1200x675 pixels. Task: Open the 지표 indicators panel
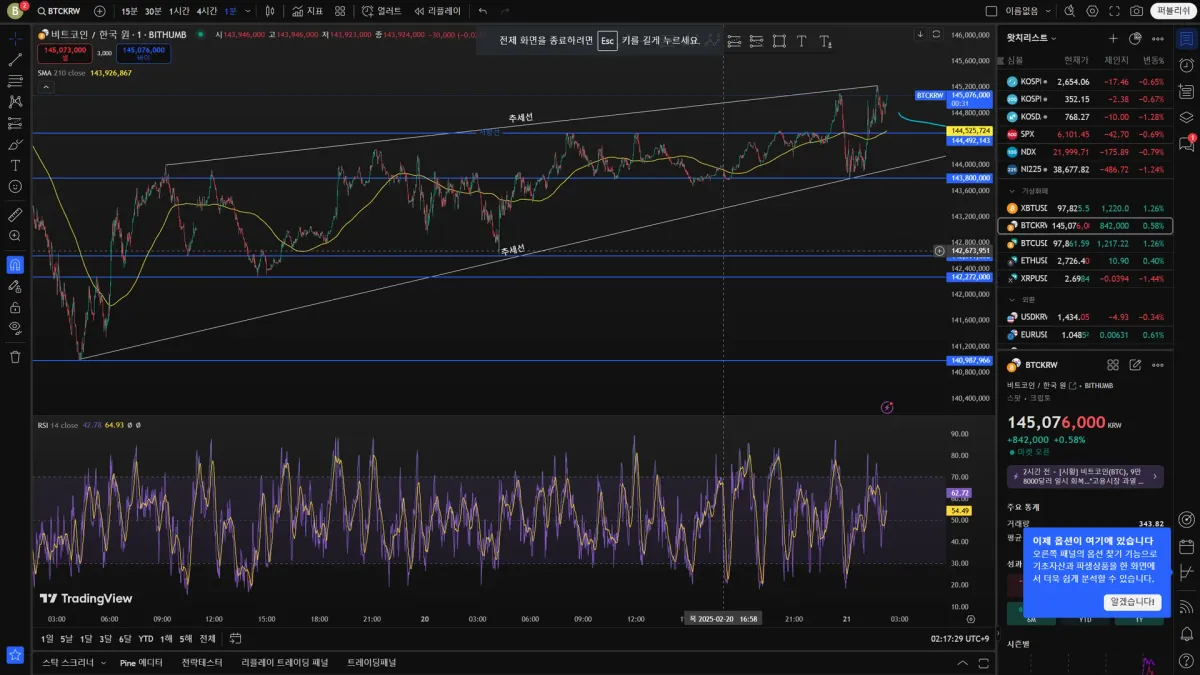[x=307, y=11]
